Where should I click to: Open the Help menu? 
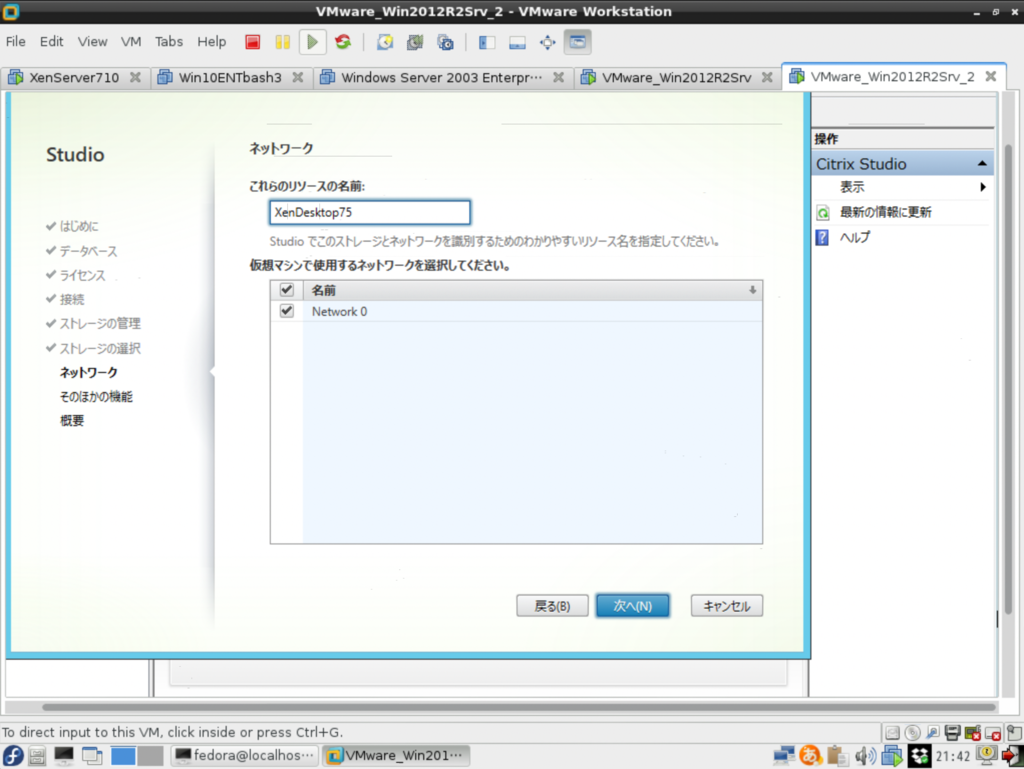[x=212, y=42]
